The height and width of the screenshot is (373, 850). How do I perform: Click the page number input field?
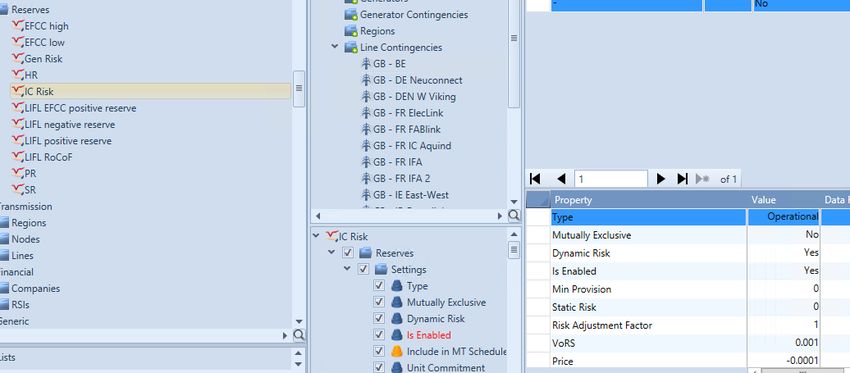click(611, 179)
